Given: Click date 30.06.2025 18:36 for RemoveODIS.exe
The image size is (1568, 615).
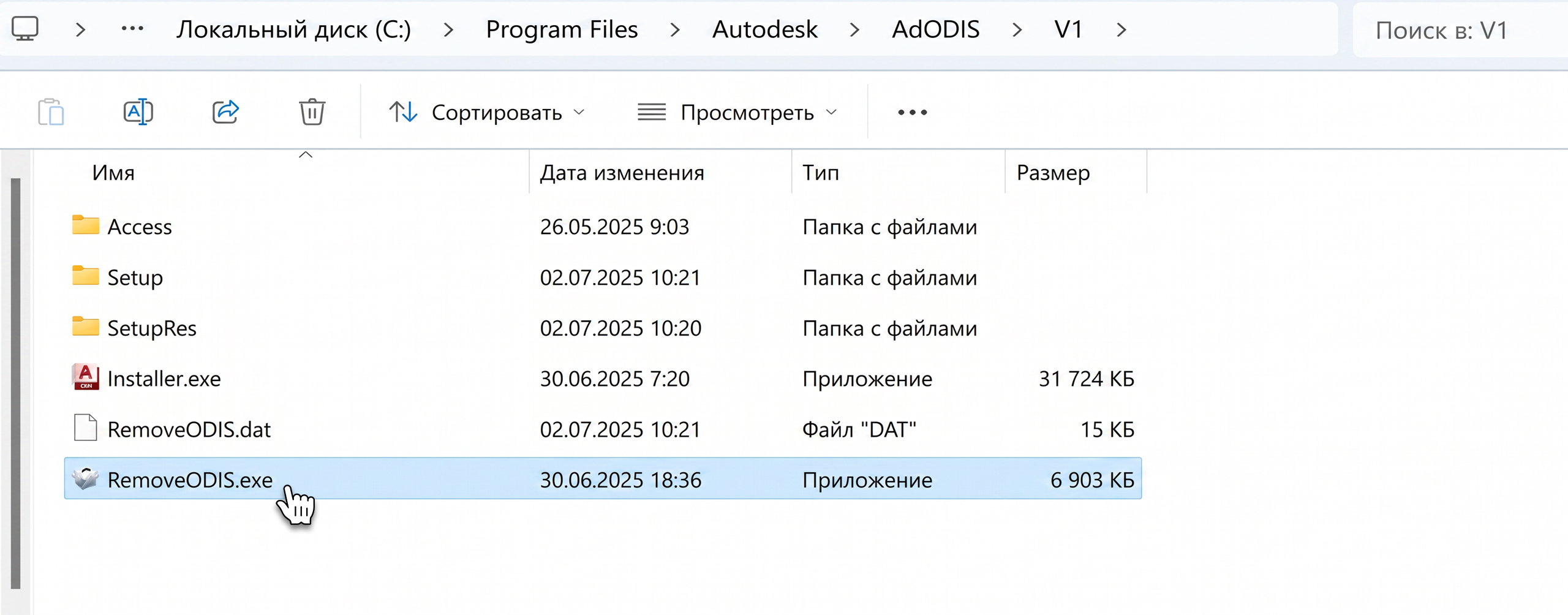Looking at the screenshot, I should coord(620,480).
